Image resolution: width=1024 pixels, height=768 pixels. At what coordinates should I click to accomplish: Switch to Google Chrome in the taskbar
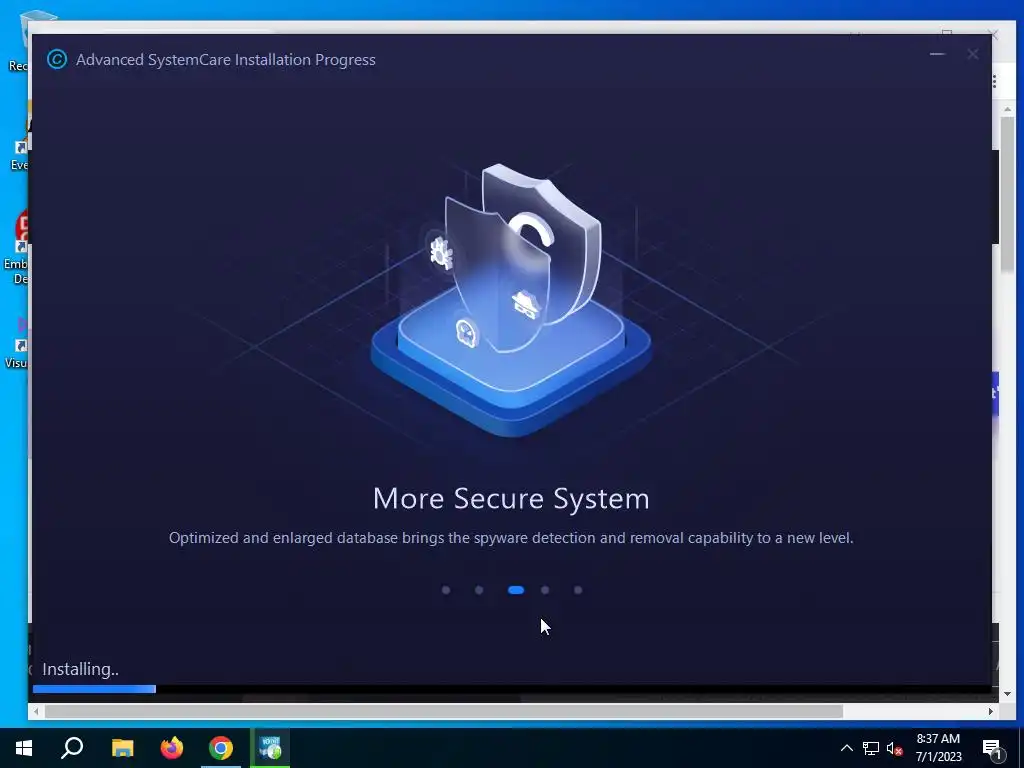click(221, 748)
